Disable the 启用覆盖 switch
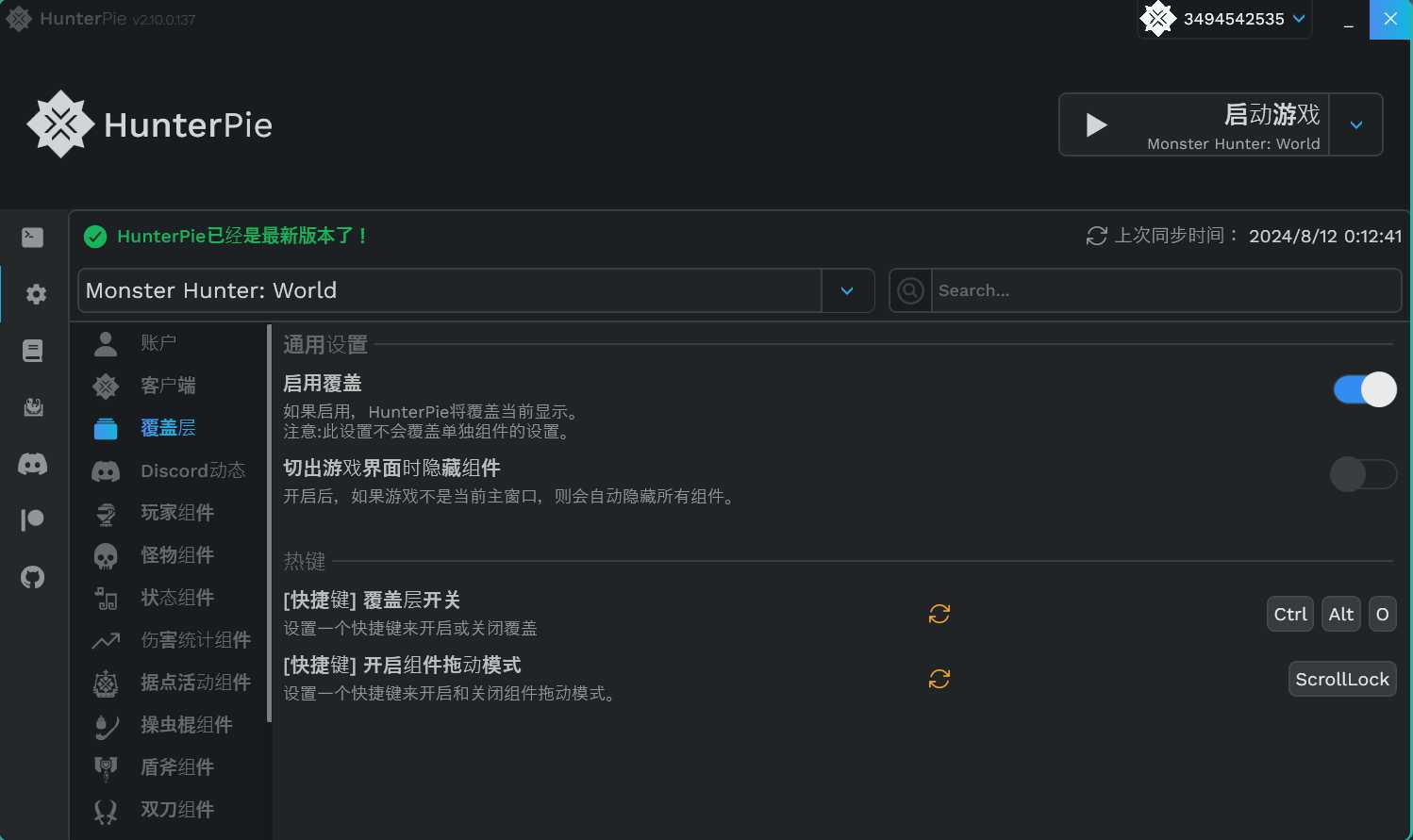1413x840 pixels. tap(1363, 389)
